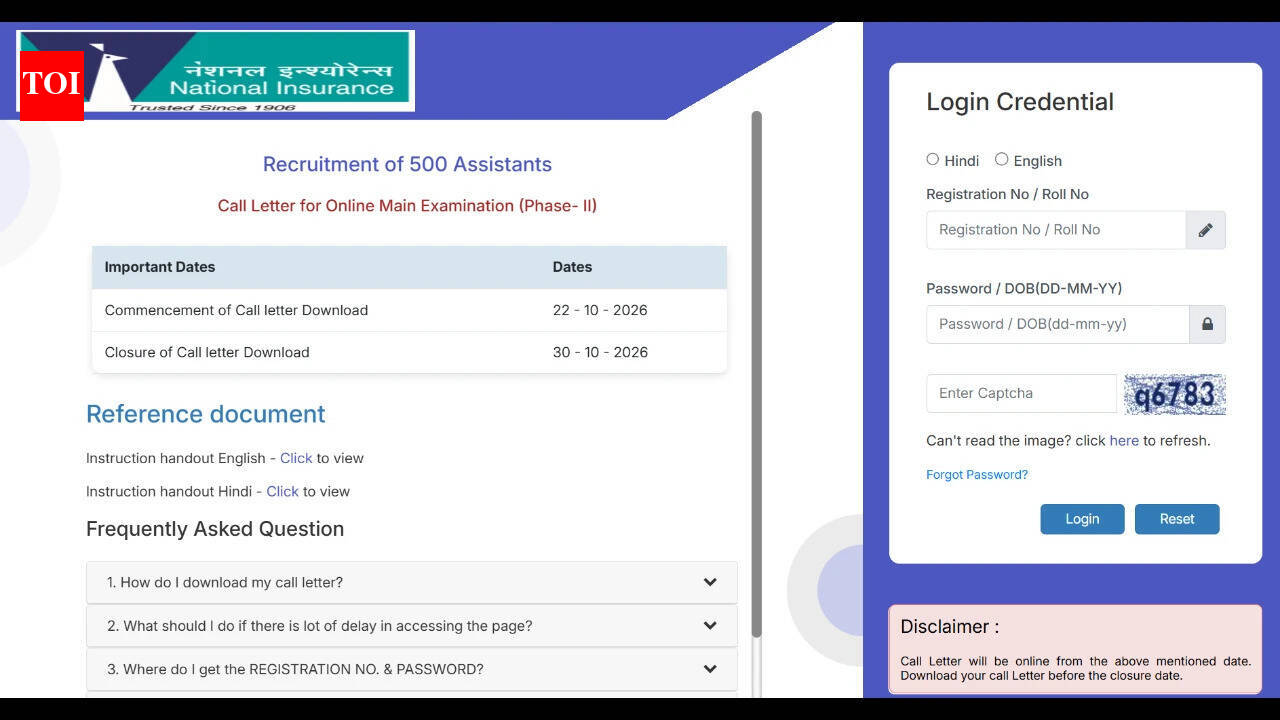Viewport: 1280px width, 720px height.
Task: Click 'Closure of Call letter Download' row text
Action: click(207, 352)
